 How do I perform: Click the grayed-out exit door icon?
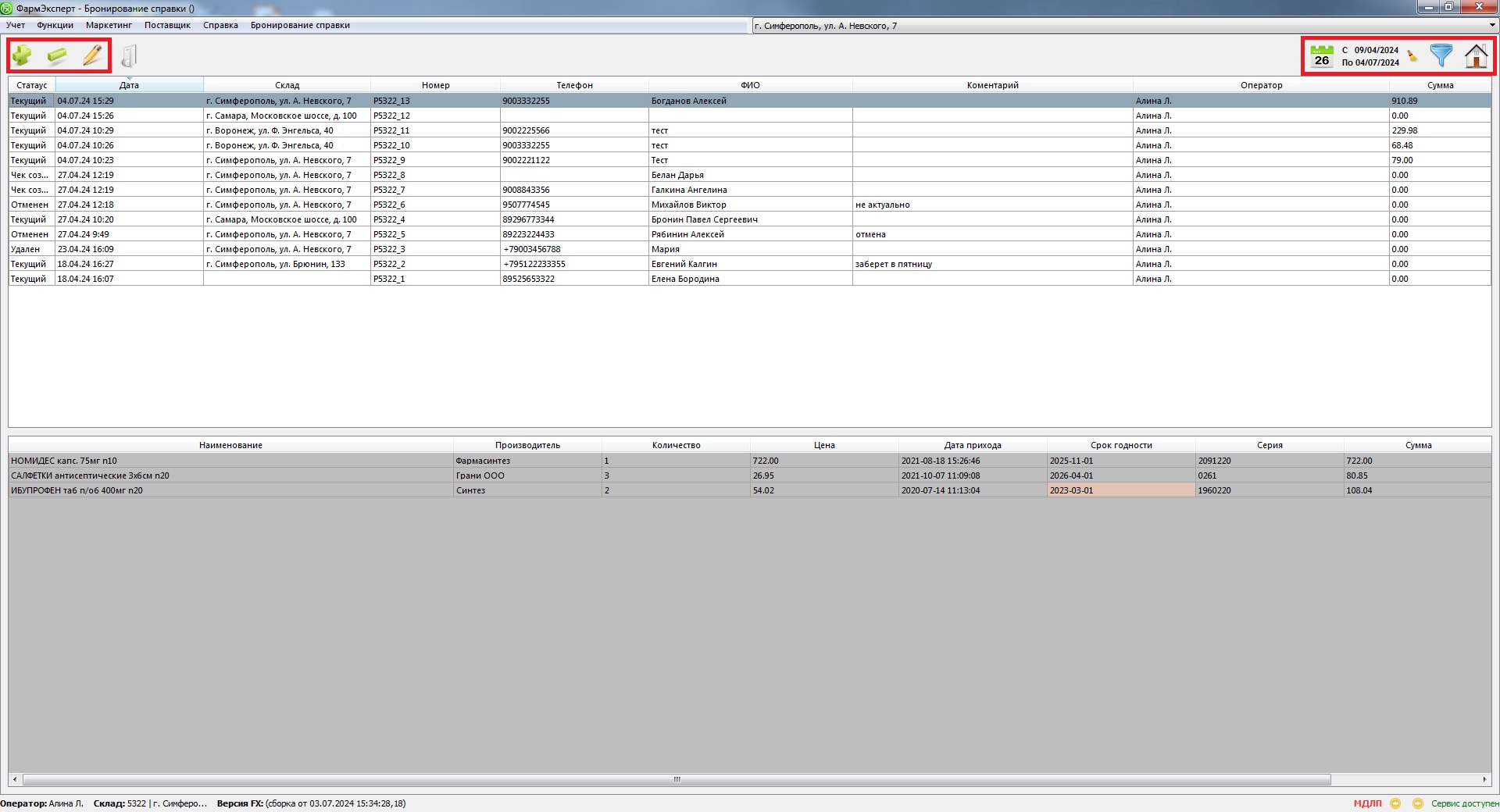(129, 56)
